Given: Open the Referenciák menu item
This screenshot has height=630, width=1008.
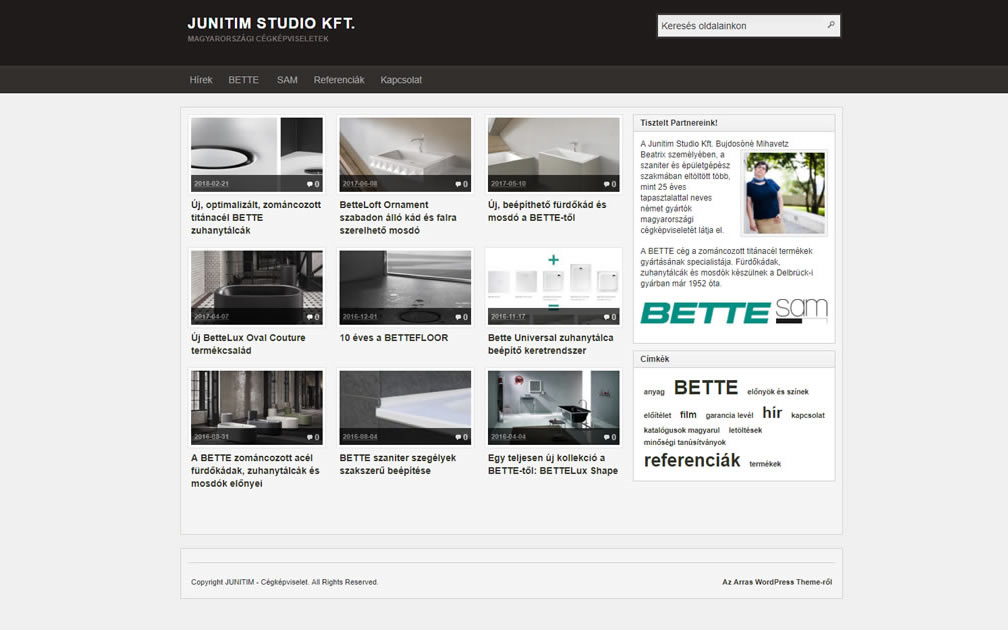Looking at the screenshot, I should [339, 80].
